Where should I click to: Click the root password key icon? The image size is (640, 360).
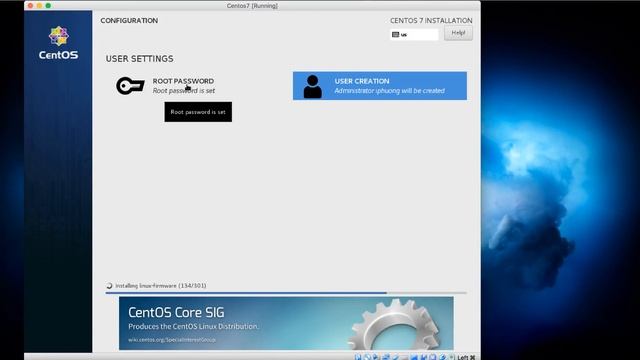[x=130, y=86]
